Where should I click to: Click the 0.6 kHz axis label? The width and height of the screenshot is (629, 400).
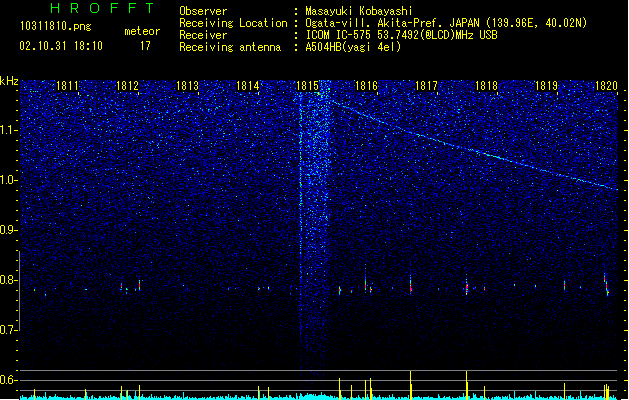pos(8,380)
